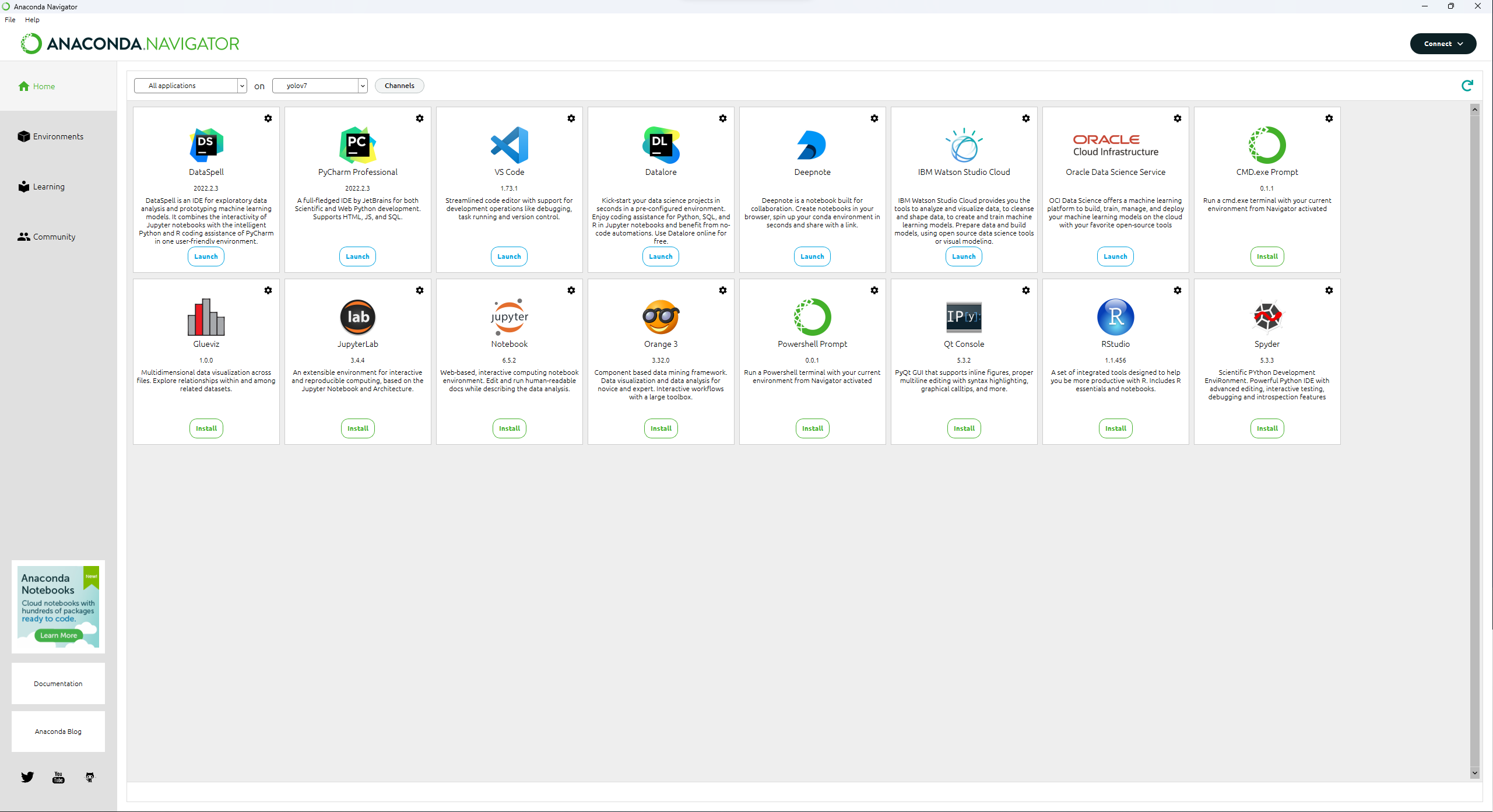
Task: Install Jupyter Notebook
Action: [x=510, y=428]
